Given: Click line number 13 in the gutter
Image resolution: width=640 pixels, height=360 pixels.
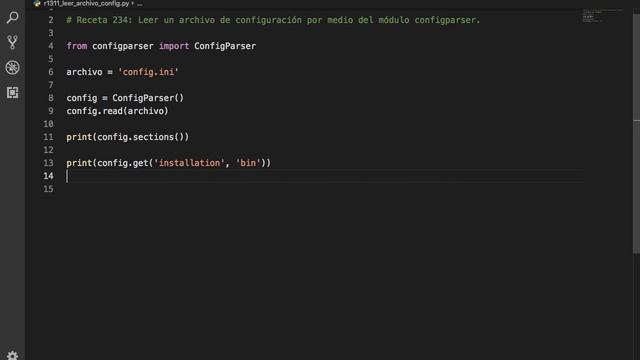Looking at the screenshot, I should 48,163.
